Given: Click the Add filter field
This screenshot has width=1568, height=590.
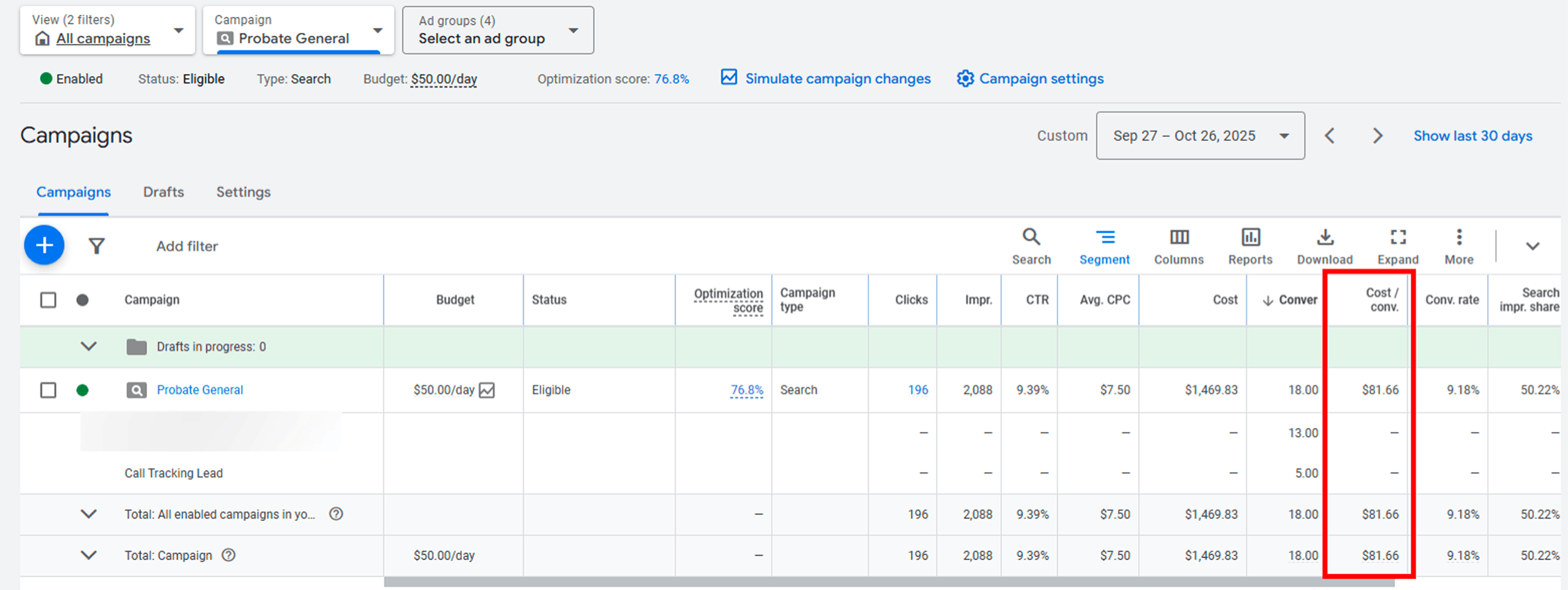Looking at the screenshot, I should coord(187,246).
